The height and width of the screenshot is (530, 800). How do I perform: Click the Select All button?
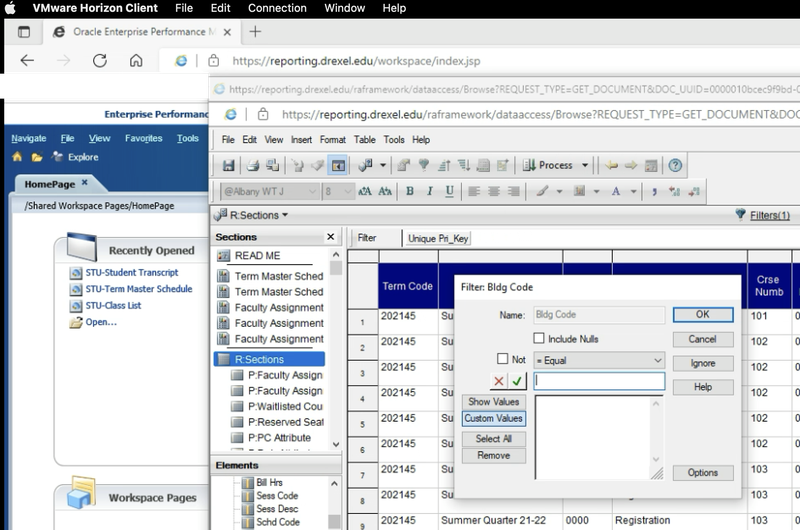point(493,439)
